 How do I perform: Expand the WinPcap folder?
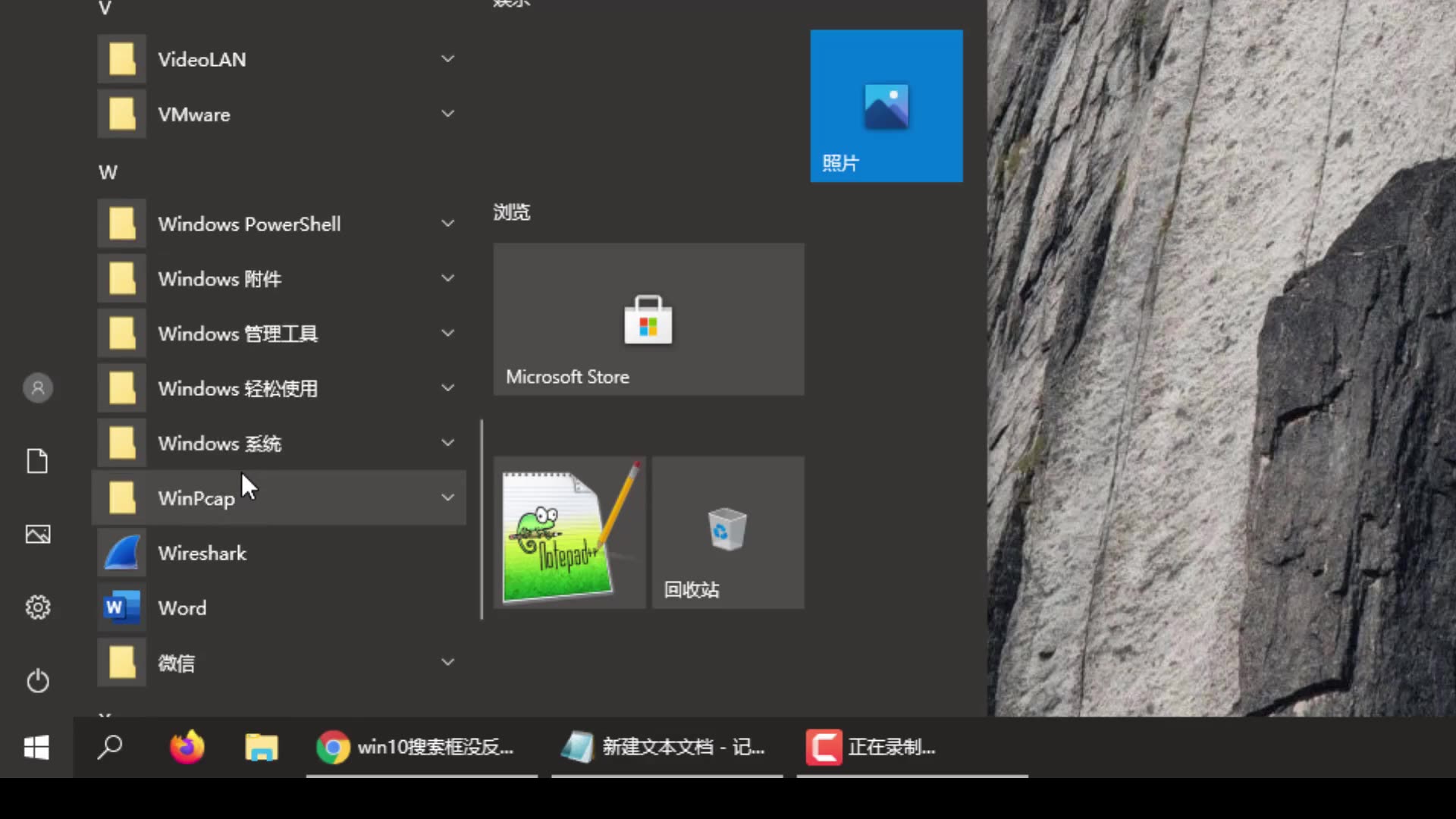click(447, 497)
